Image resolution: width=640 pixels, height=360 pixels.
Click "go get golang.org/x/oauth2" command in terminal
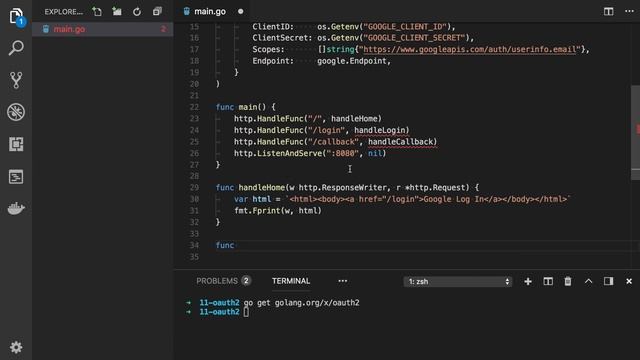301,303
